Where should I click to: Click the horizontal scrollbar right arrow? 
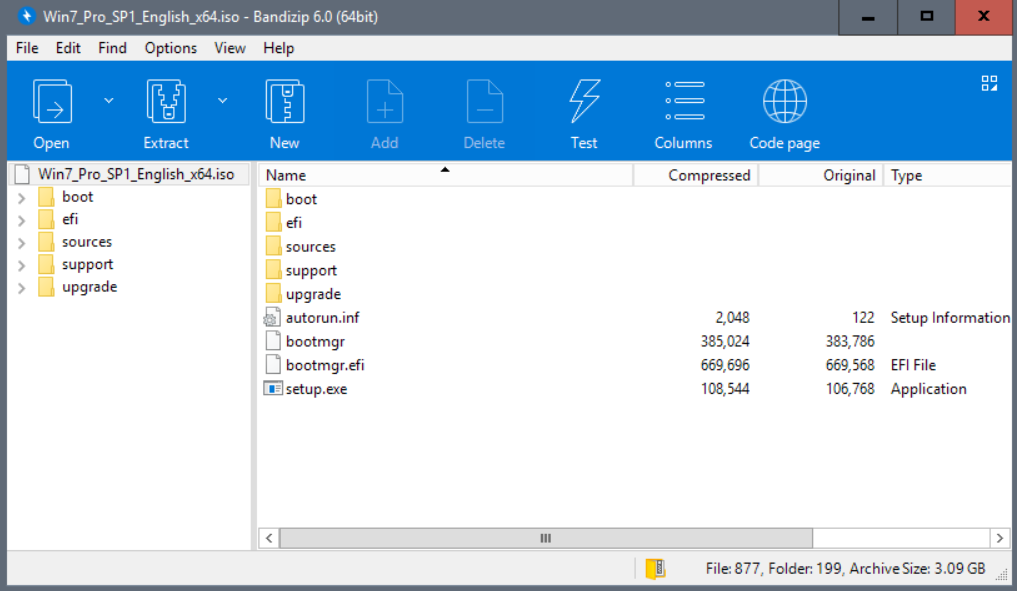click(x=999, y=538)
